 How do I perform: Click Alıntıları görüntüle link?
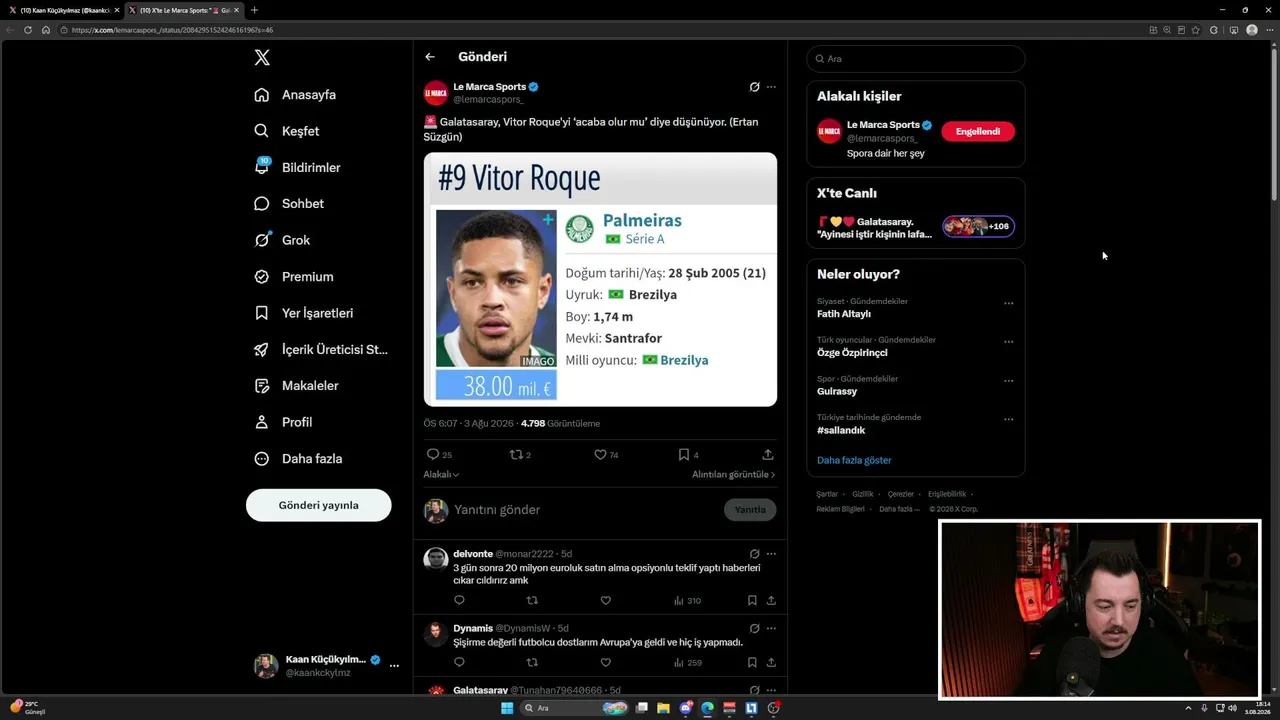[734, 475]
